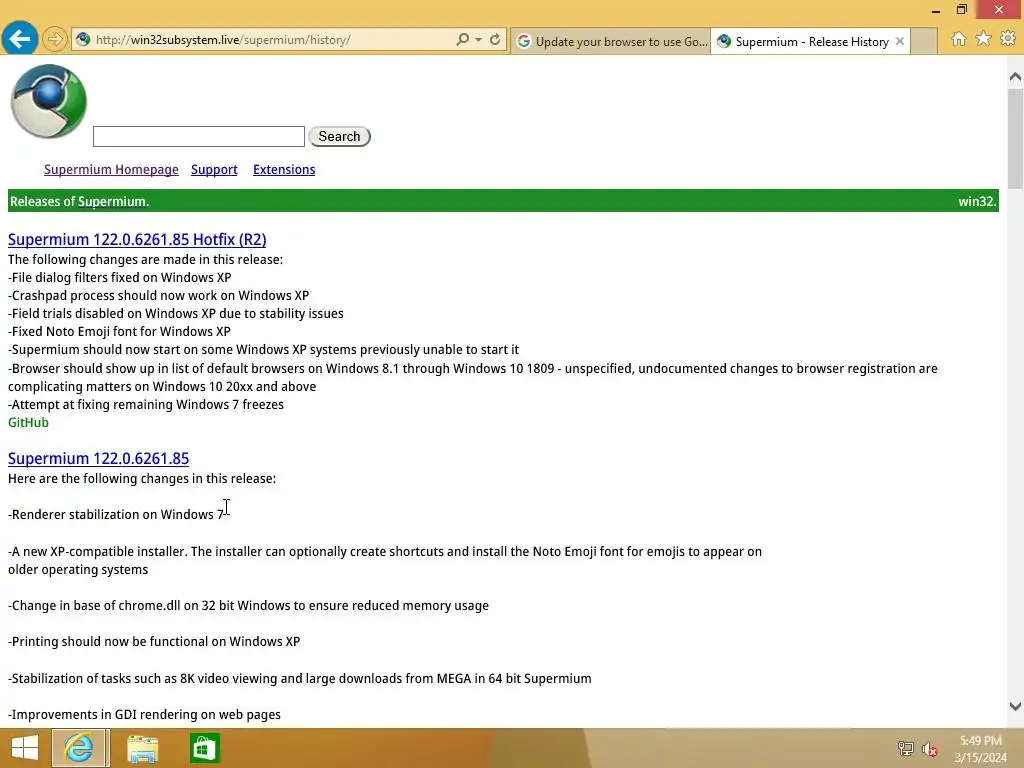Viewport: 1024px width, 768px height.
Task: Click the vertical scrollbar thumb
Action: 1015,138
